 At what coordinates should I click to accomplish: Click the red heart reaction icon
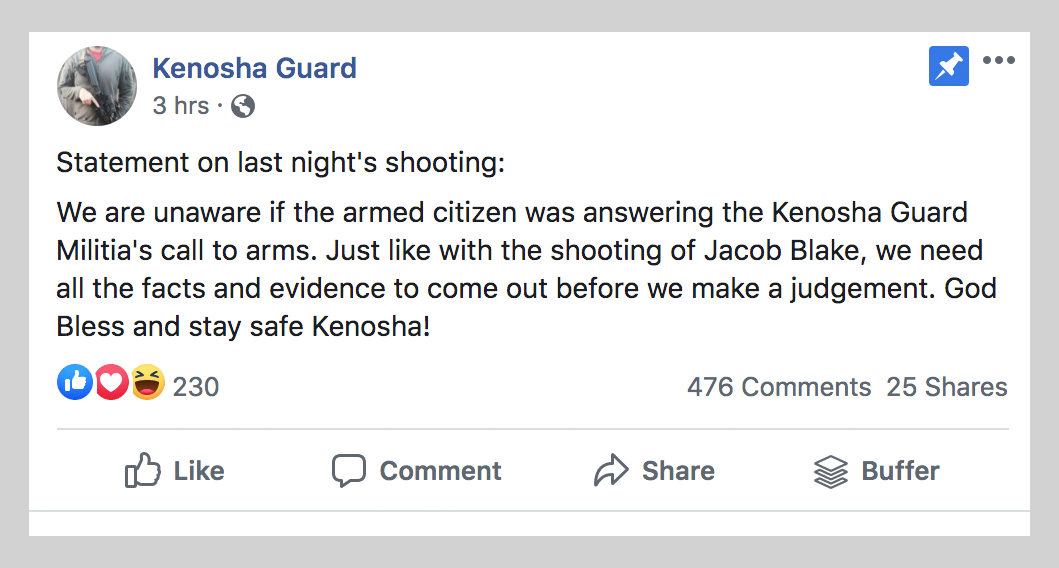[111, 382]
